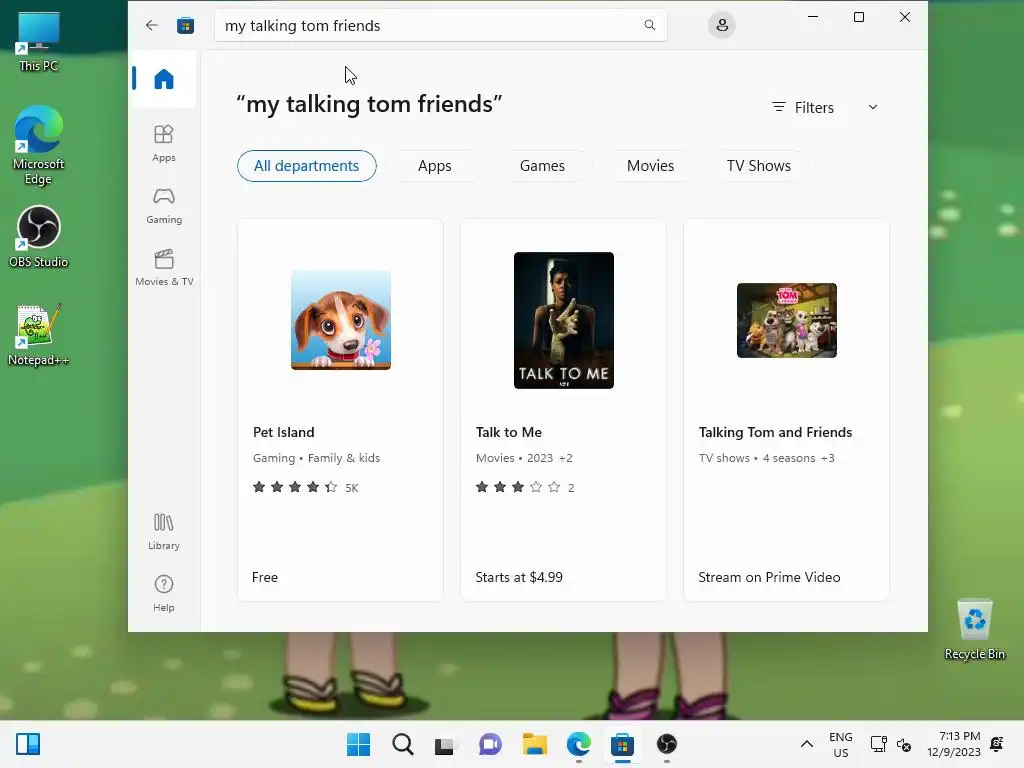This screenshot has height=768, width=1024.
Task: Click the search field with 'my talking tom friends'
Action: [441, 25]
